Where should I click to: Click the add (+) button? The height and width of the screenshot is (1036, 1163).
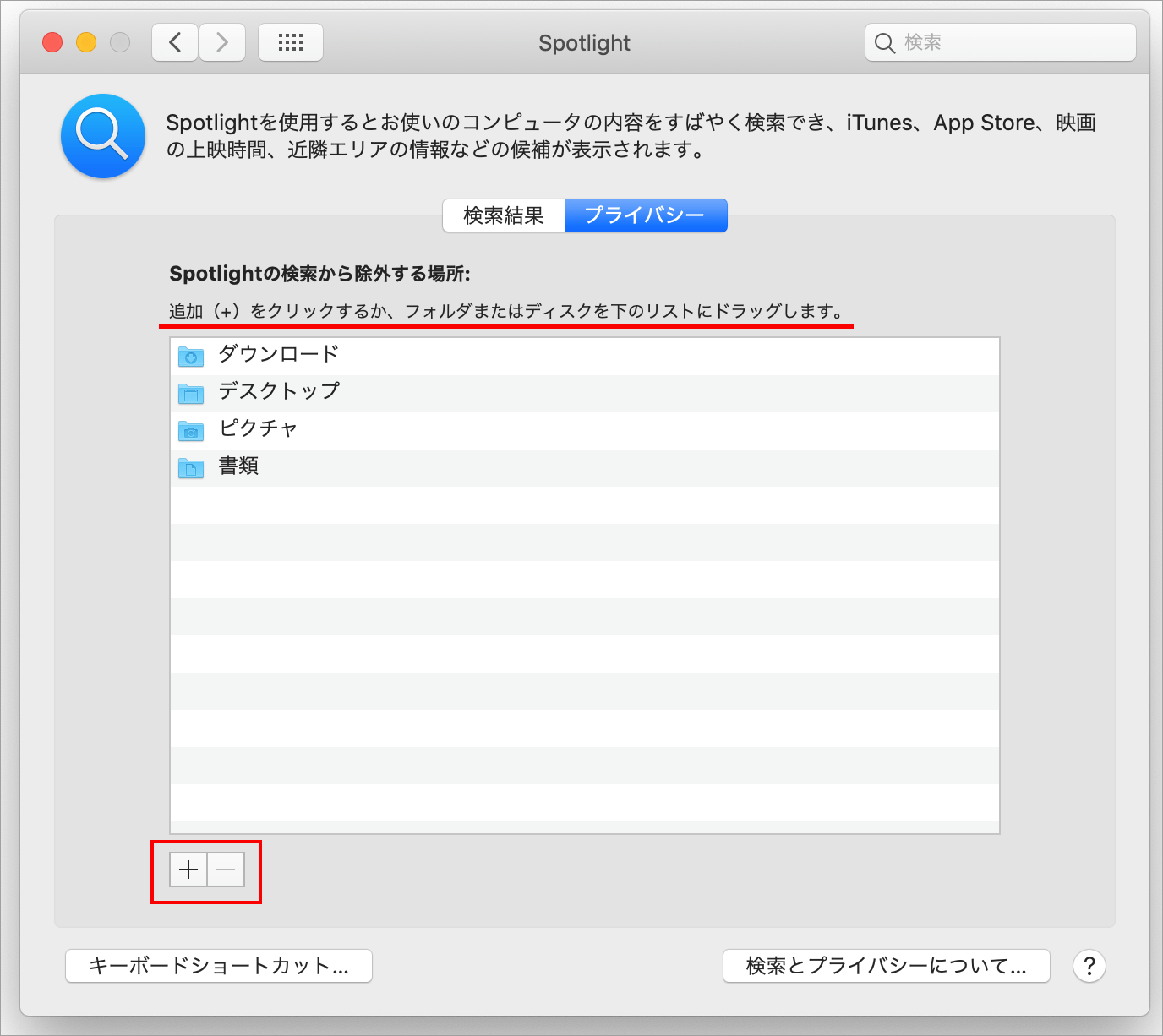188,870
